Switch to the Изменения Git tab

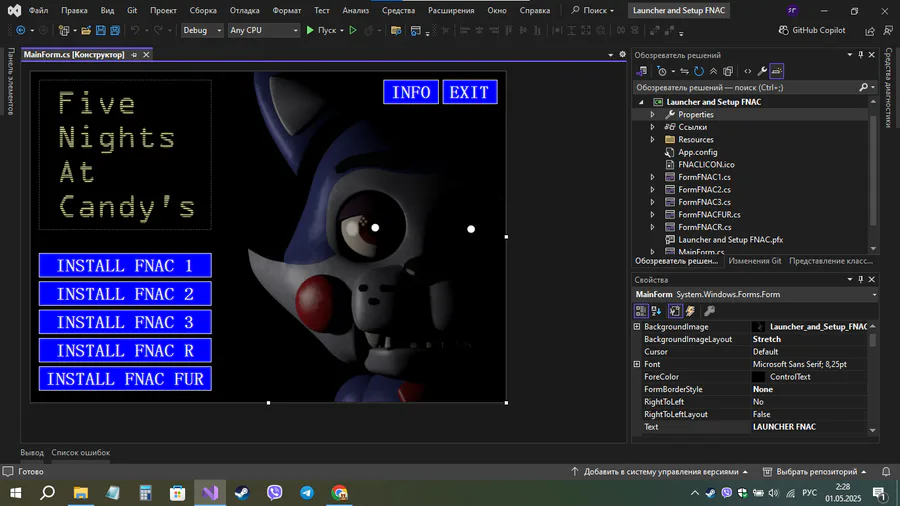755,260
